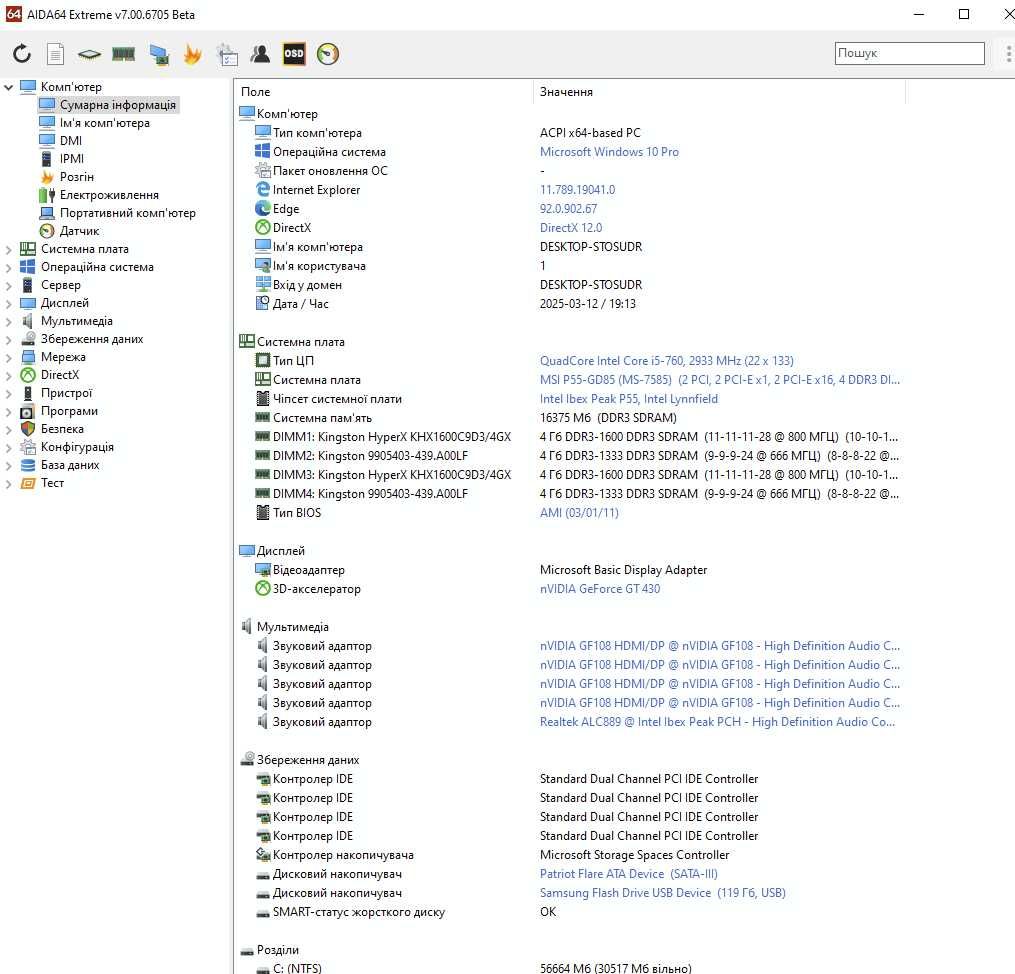Select the Системна пам'ять row

pyautogui.click(x=572, y=418)
